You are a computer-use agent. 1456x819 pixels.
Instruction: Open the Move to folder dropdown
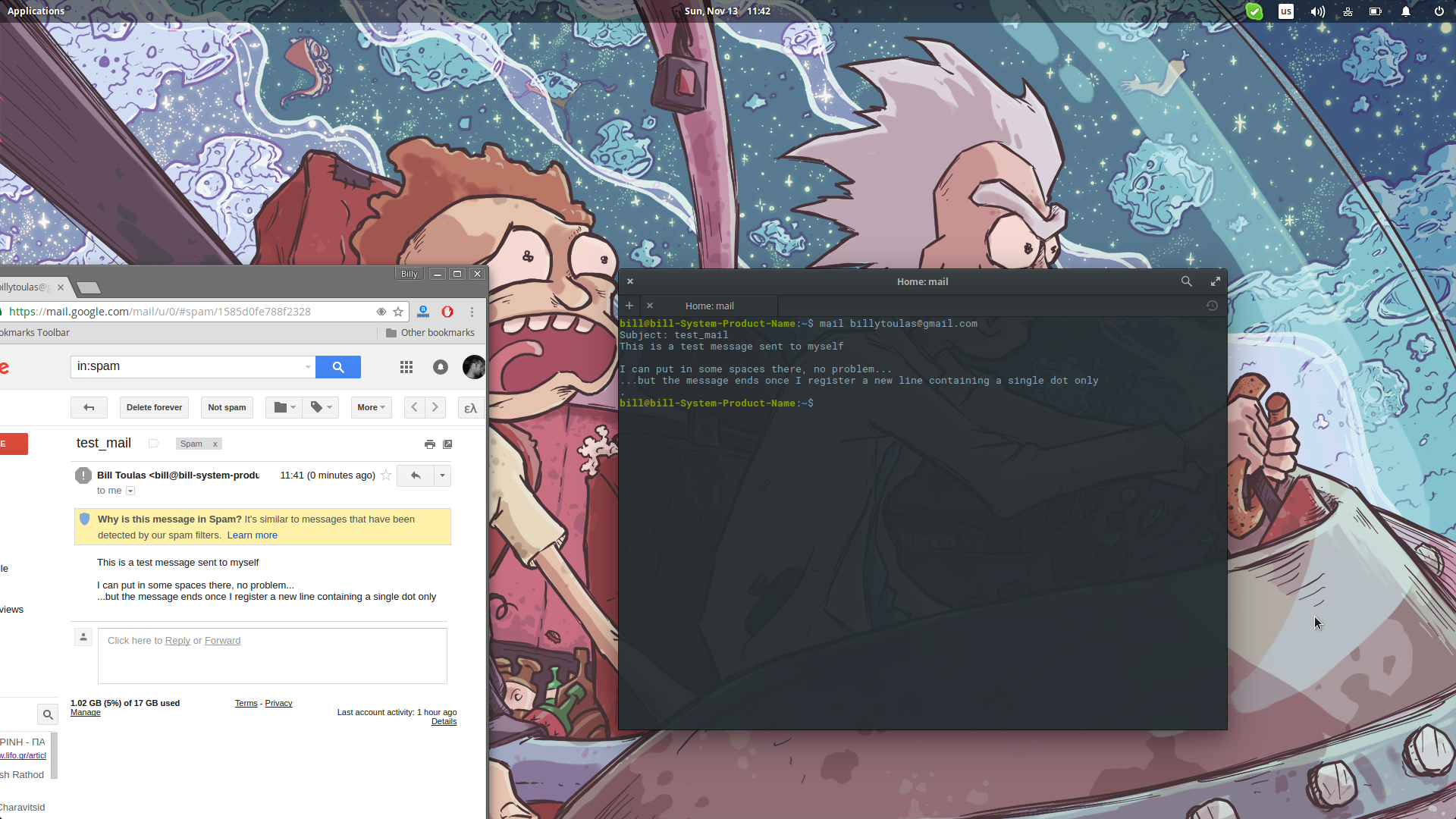[284, 407]
